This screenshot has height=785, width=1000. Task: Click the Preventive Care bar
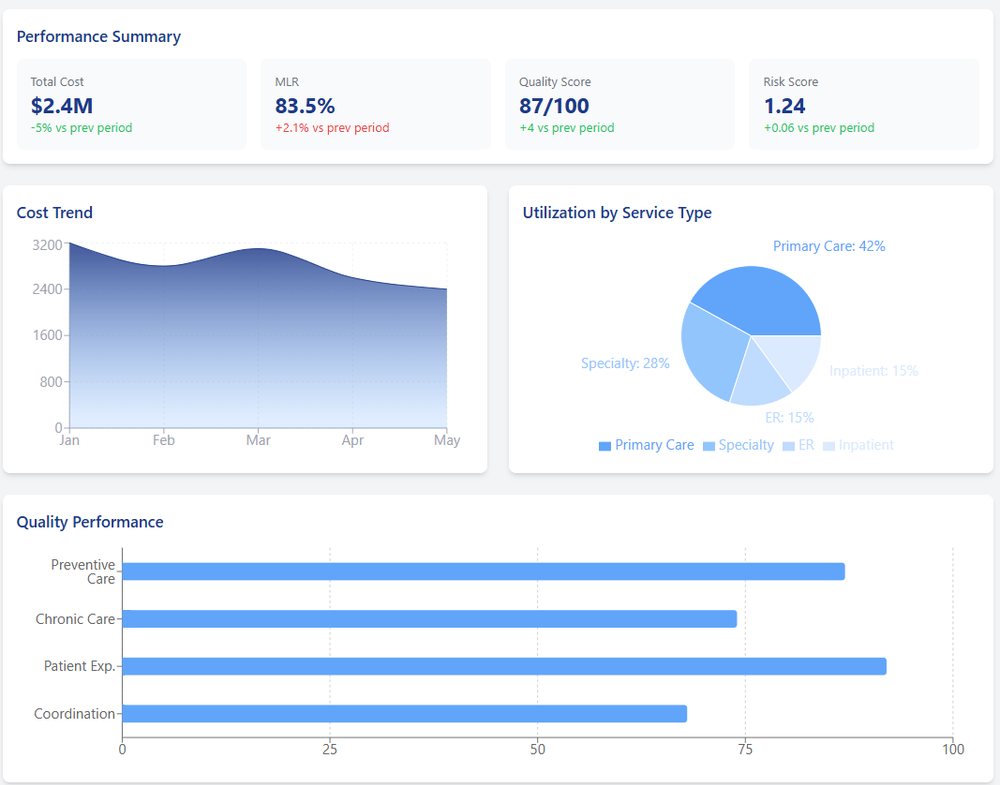[483, 571]
